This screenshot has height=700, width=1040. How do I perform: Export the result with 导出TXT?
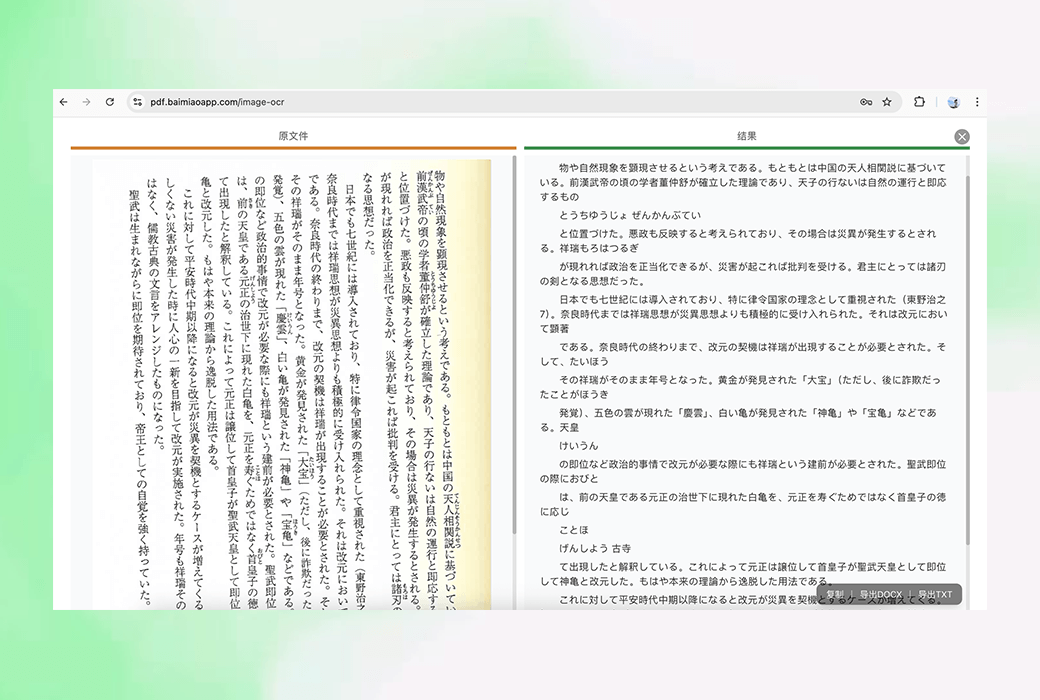[x=935, y=595]
